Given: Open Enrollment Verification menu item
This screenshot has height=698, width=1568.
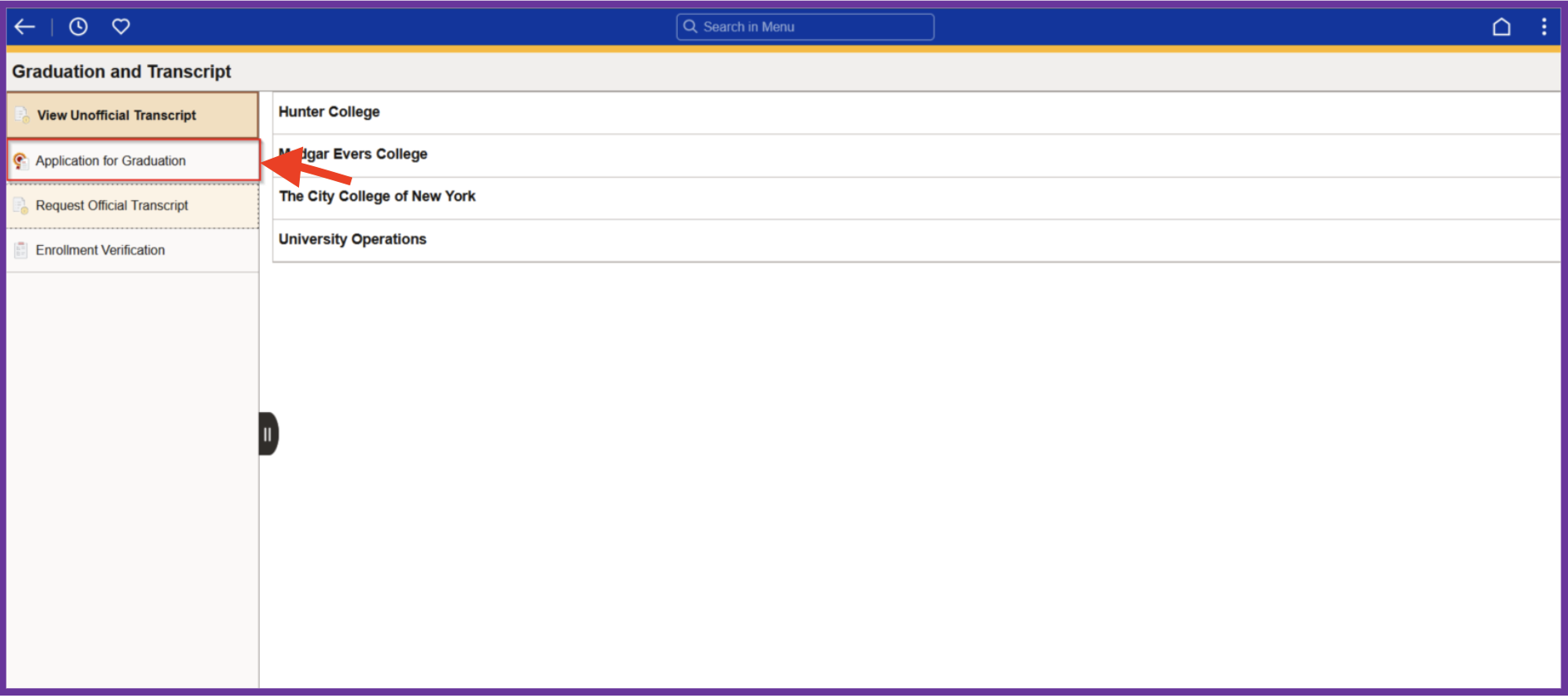Looking at the screenshot, I should click(100, 250).
